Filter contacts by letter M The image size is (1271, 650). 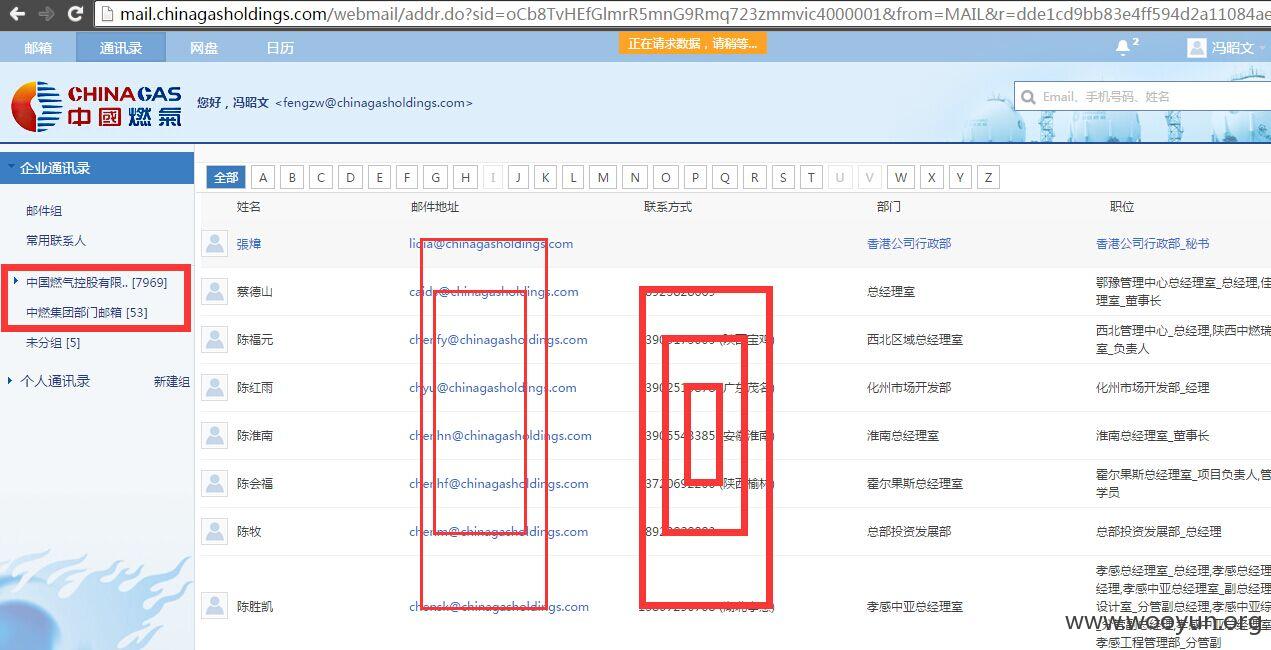point(603,178)
